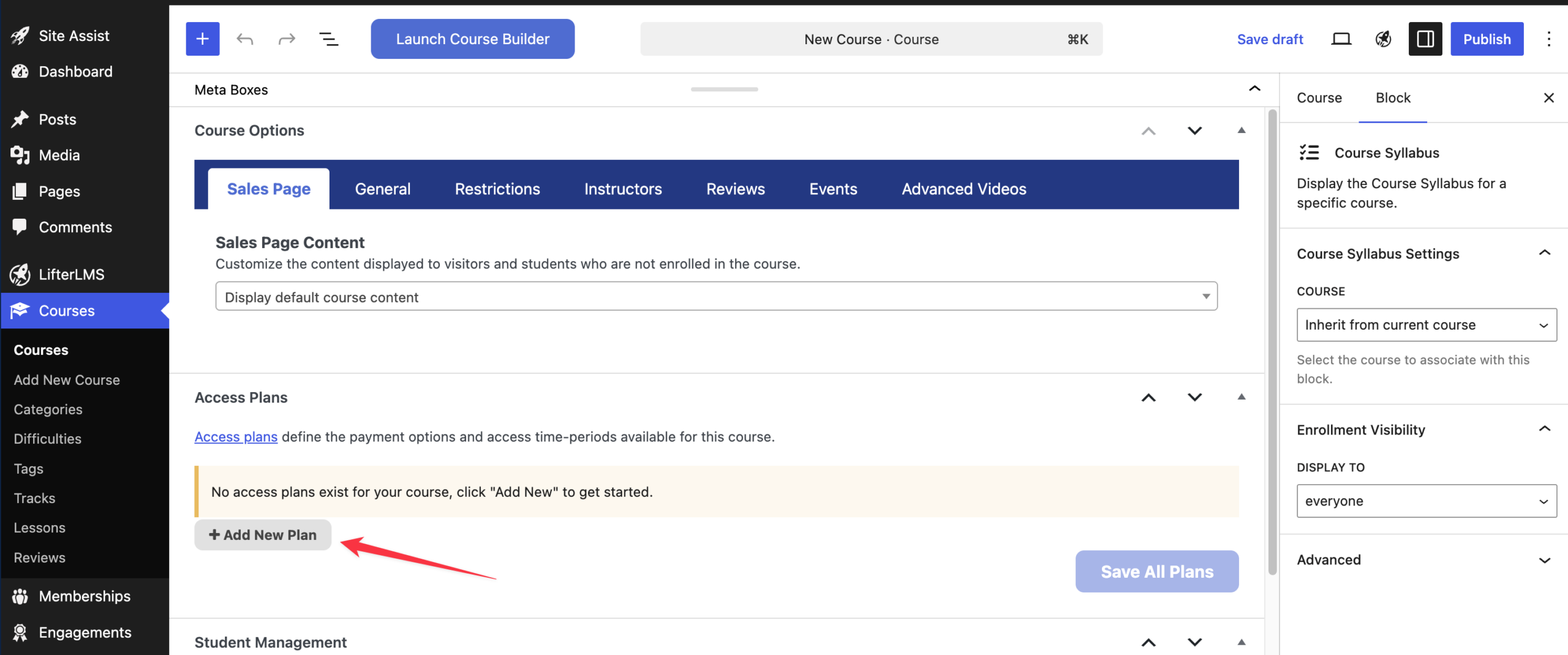Click the blue block inserter plus button
The width and height of the screenshot is (1568, 655).
(x=203, y=39)
